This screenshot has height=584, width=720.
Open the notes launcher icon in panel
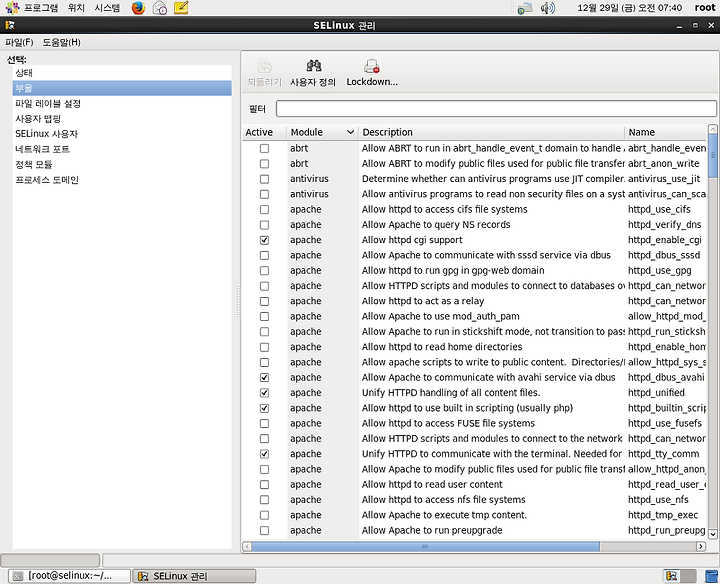181,8
